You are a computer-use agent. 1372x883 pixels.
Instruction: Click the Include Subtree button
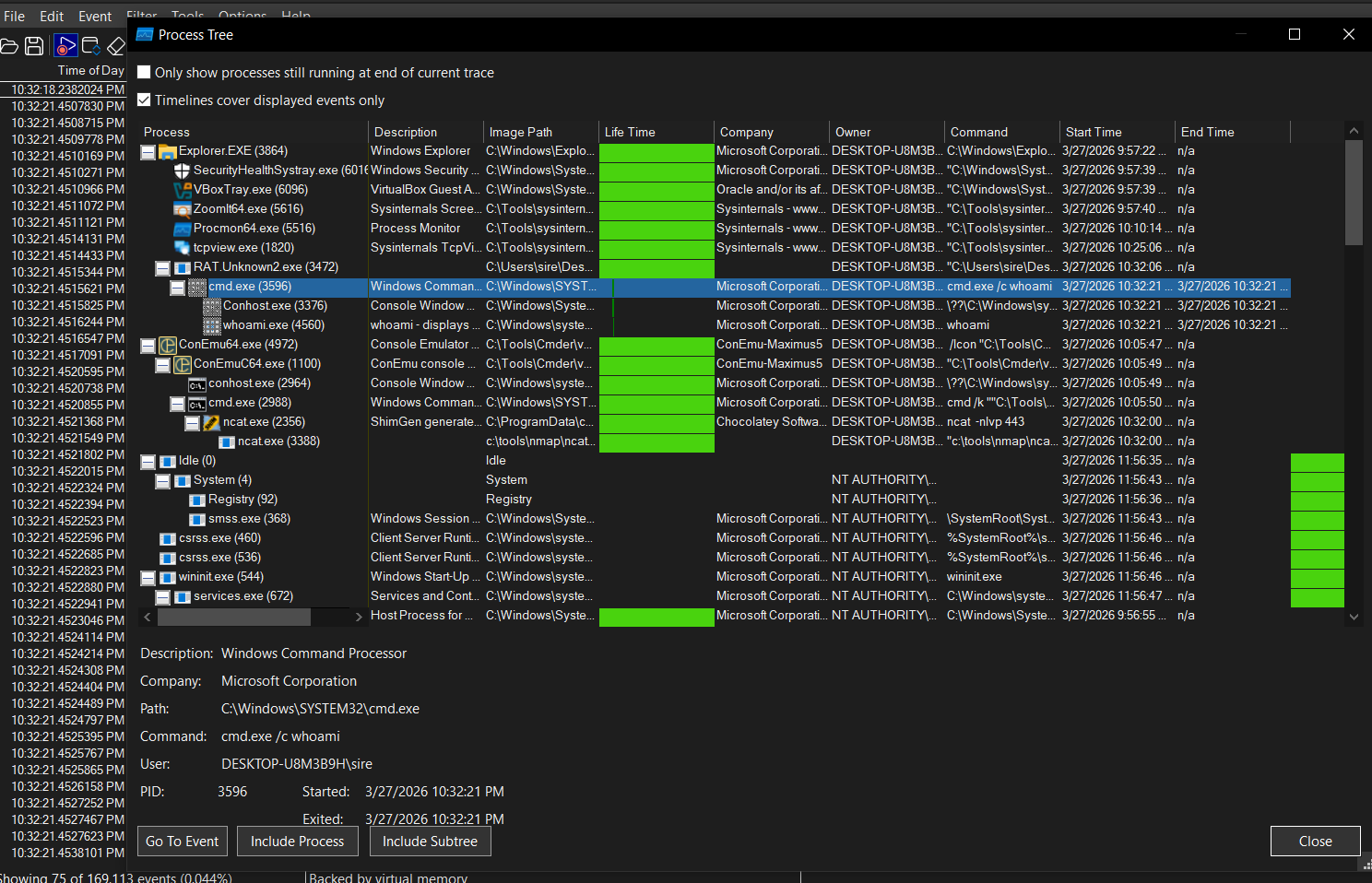point(430,842)
